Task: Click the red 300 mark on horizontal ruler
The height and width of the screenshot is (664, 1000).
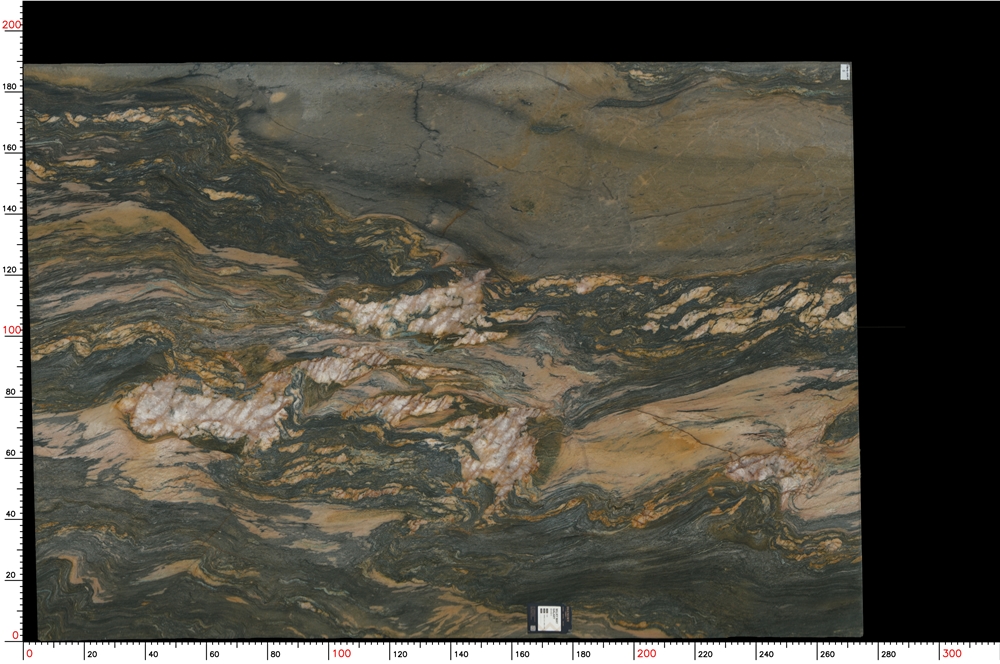Action: [952, 653]
